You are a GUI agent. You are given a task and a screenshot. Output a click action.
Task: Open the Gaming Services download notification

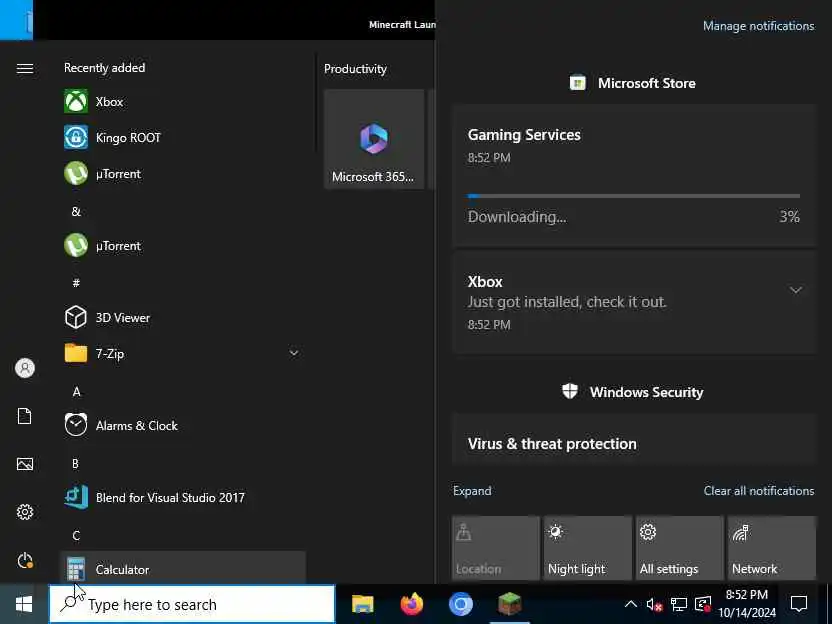pos(634,176)
